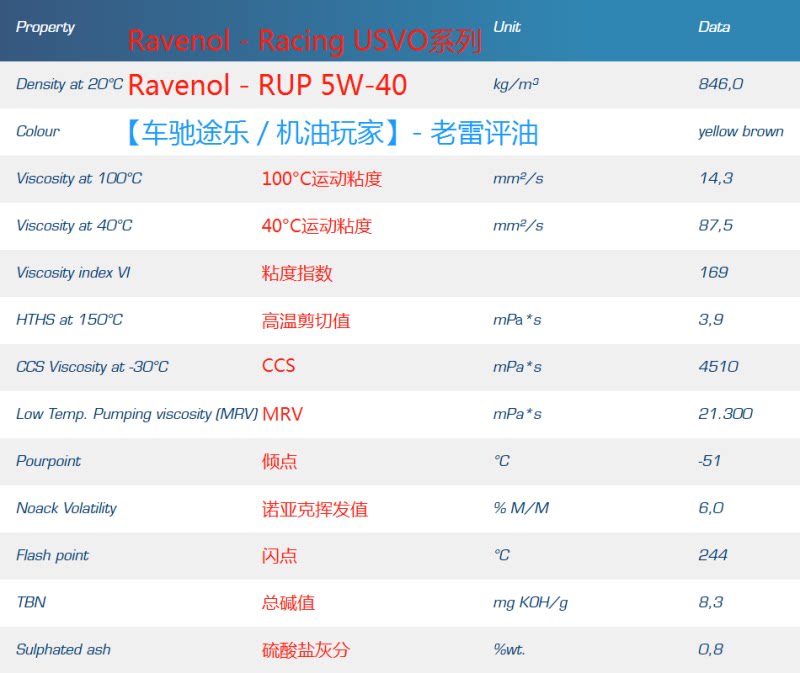The height and width of the screenshot is (673, 800).
Task: Select the Sulphated ash label
Action: (63, 650)
